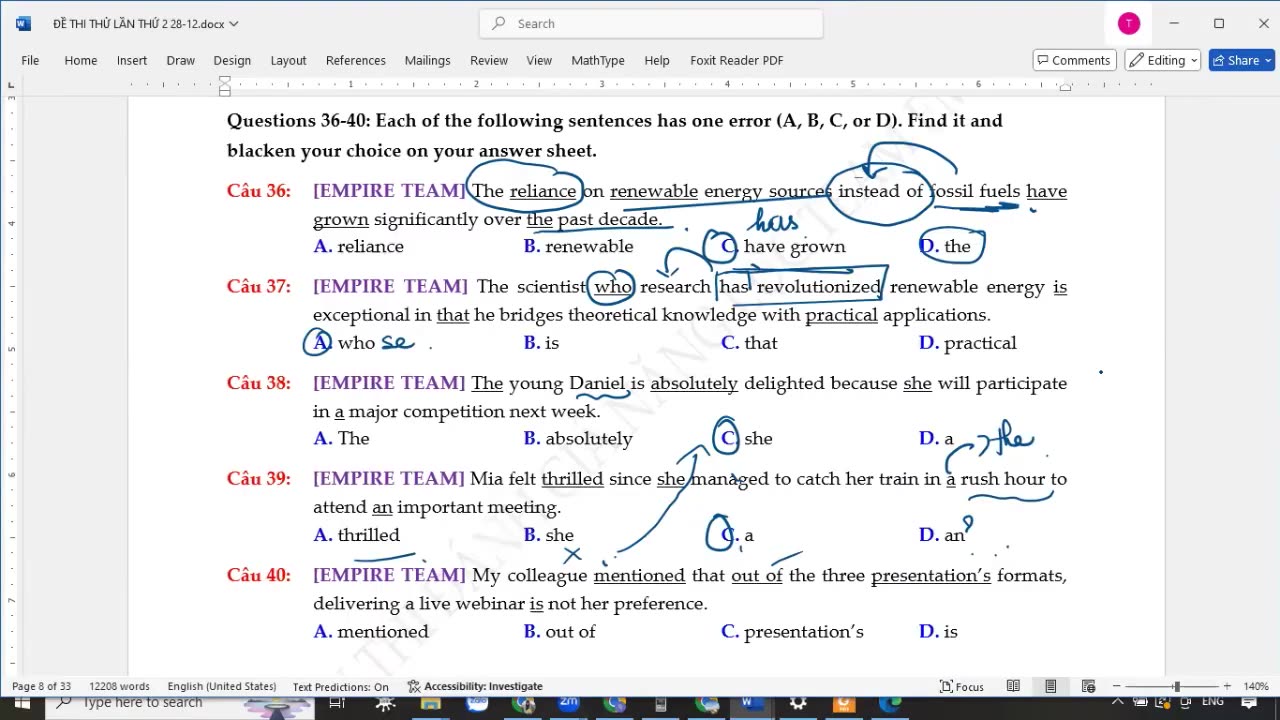
Task: Open the 140% zoom level dialog
Action: (x=1256, y=686)
